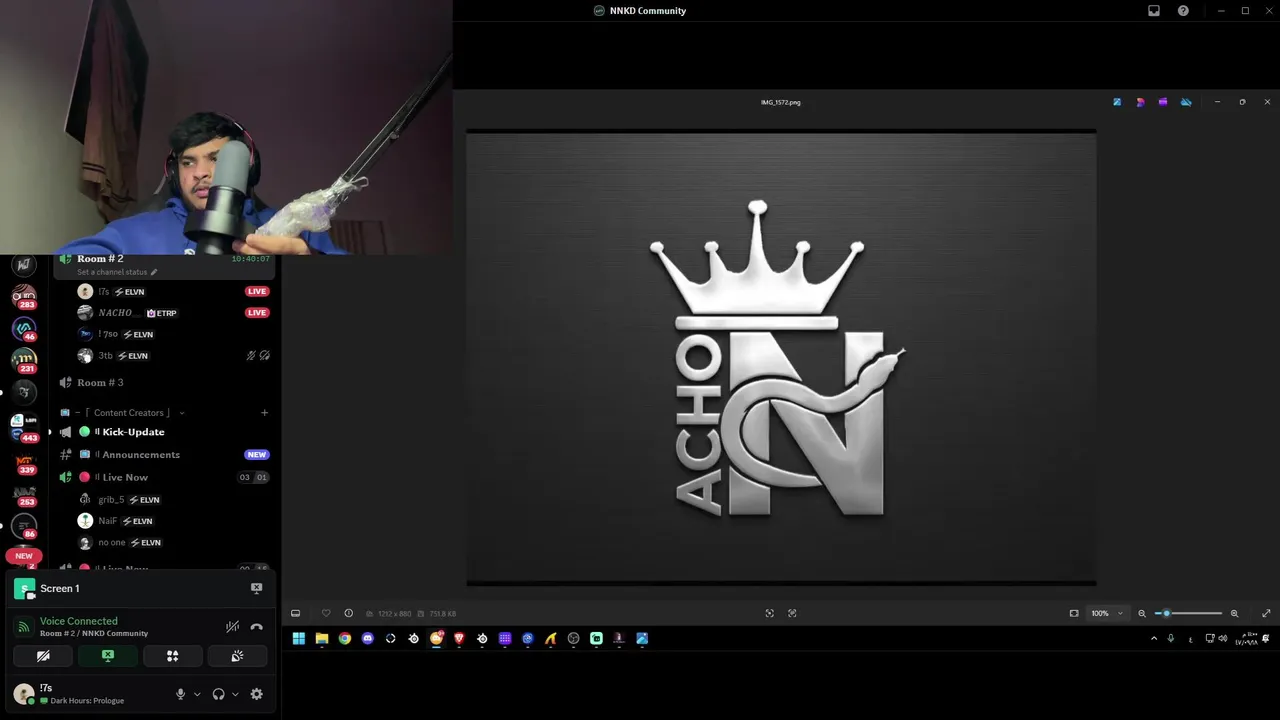1280x720 pixels.
Task: Open headphone output options arrow
Action: [235, 694]
